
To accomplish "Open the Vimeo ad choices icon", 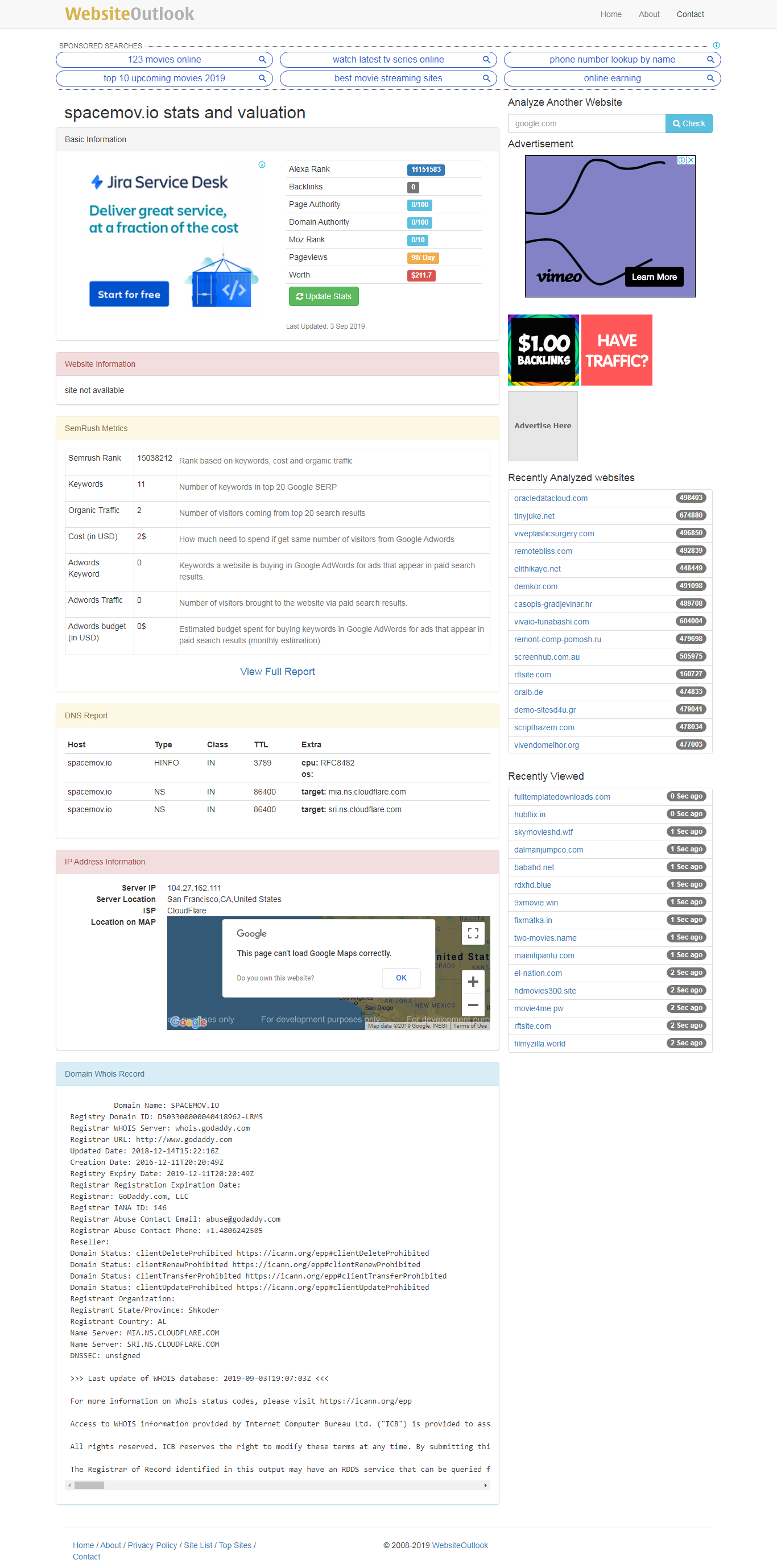I will (683, 160).
